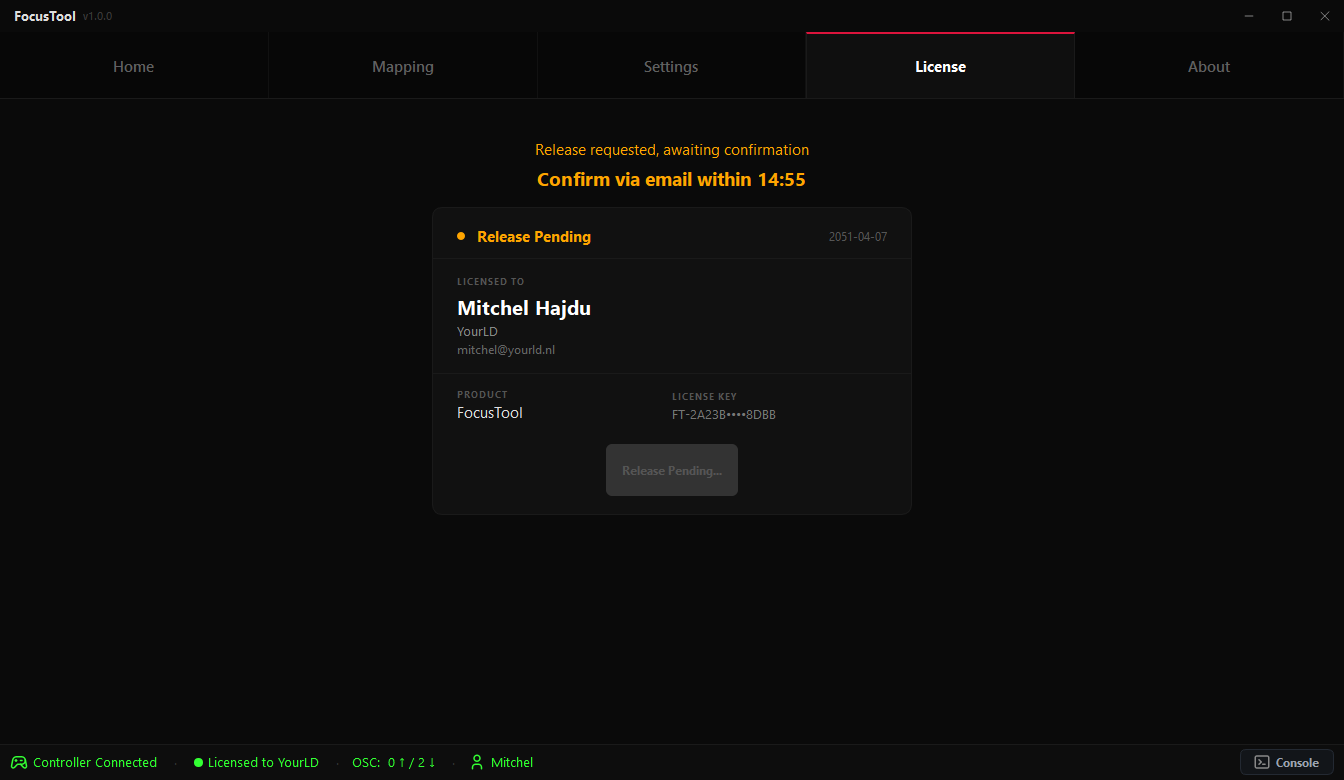Click the Release Pending header label
Screen dimensions: 1344x780
(x=534, y=237)
